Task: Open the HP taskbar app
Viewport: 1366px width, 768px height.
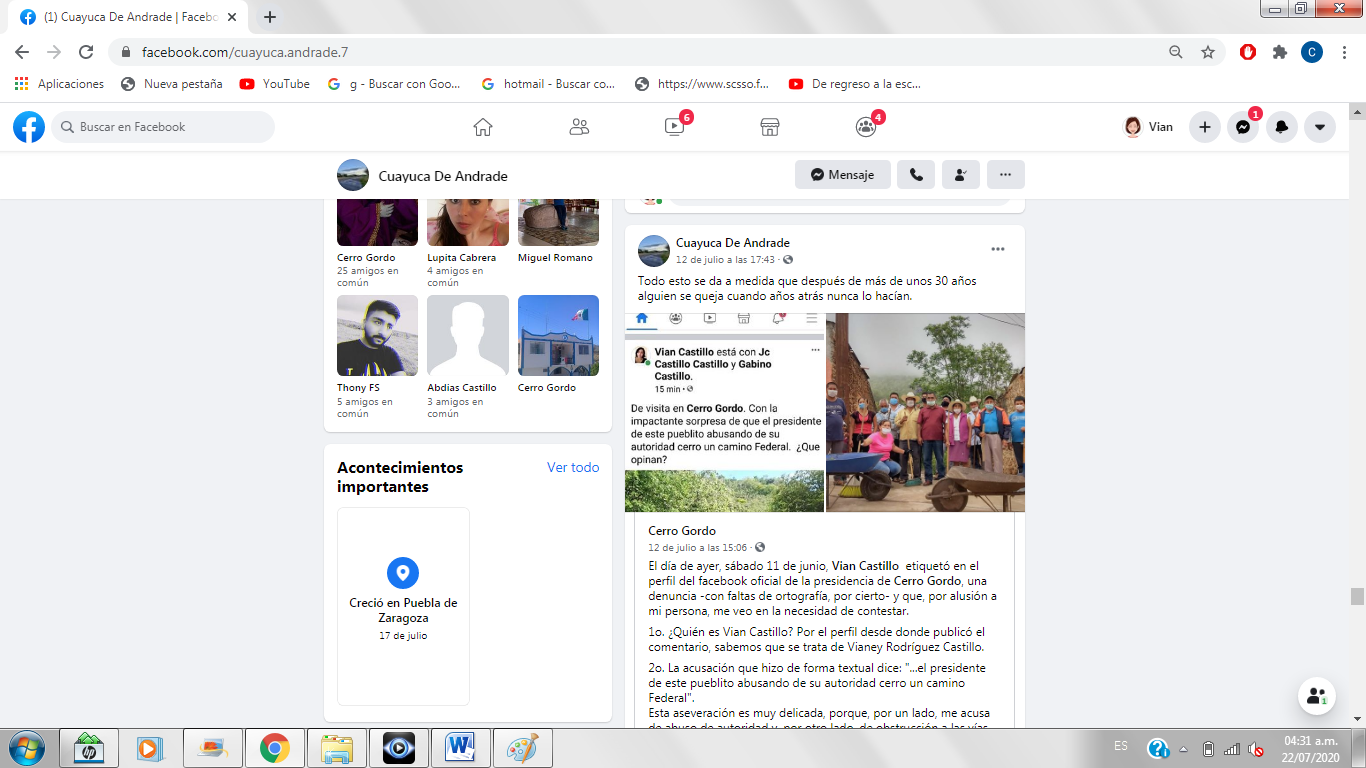Action: pyautogui.click(x=89, y=748)
